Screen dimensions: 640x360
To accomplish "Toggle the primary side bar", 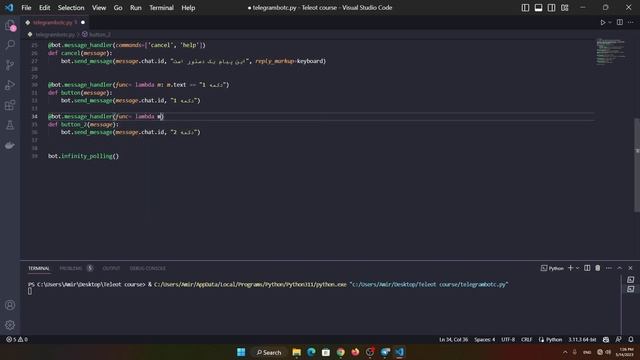I will click(x=525, y=8).
